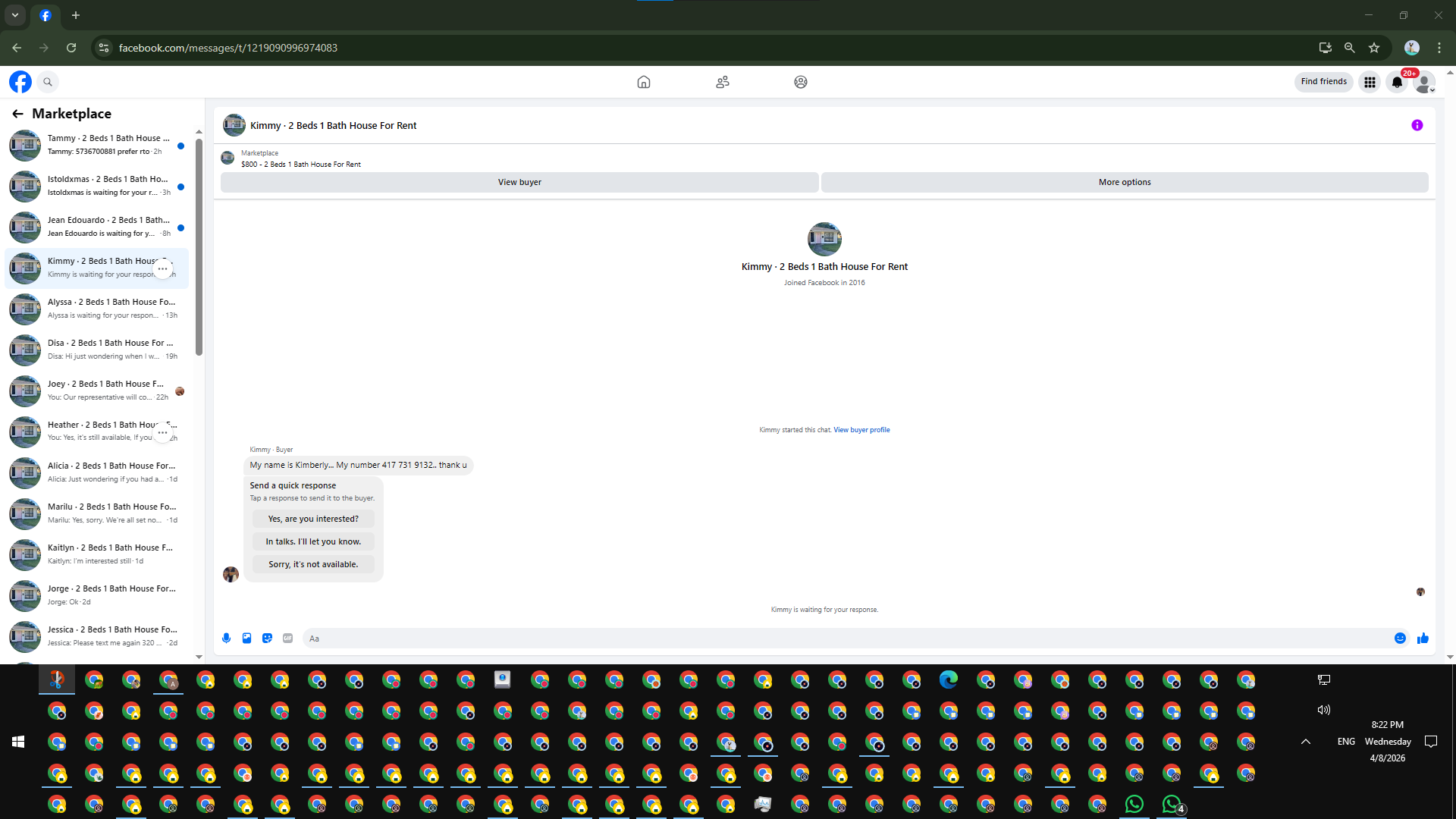1456x819 pixels.
Task: Send a thumbs-up like
Action: tap(1423, 639)
